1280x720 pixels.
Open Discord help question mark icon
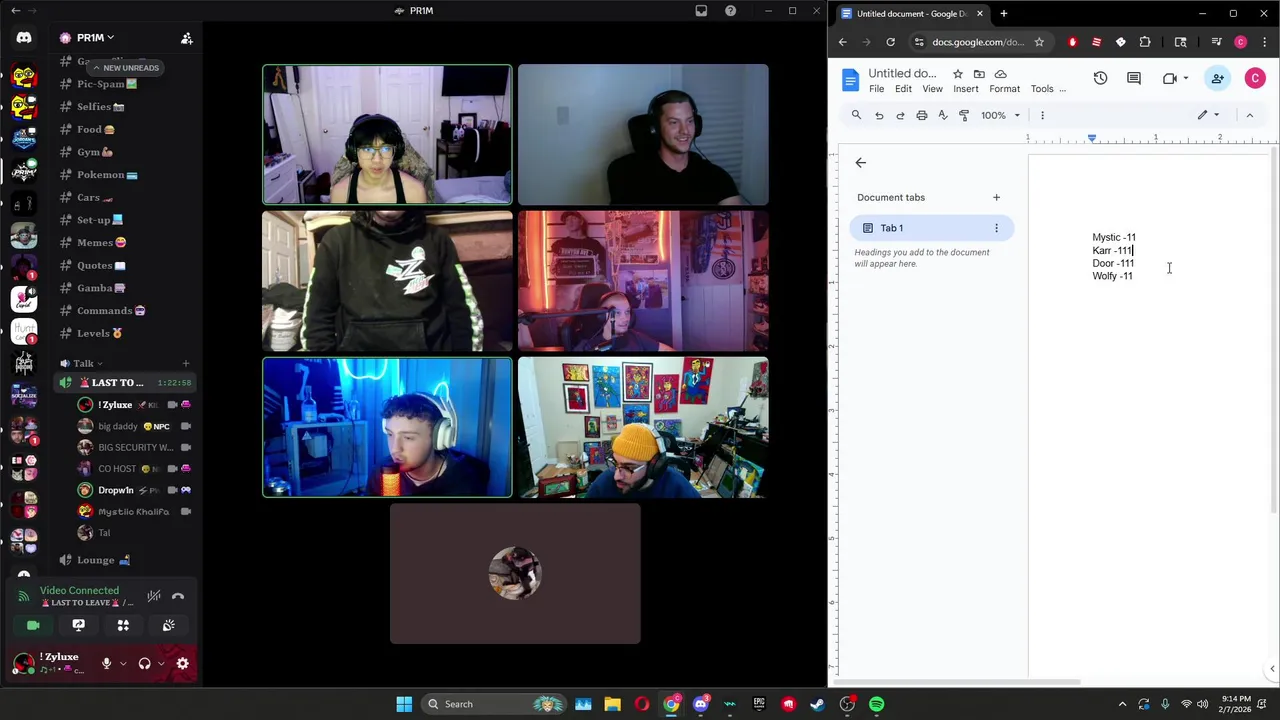(x=730, y=11)
